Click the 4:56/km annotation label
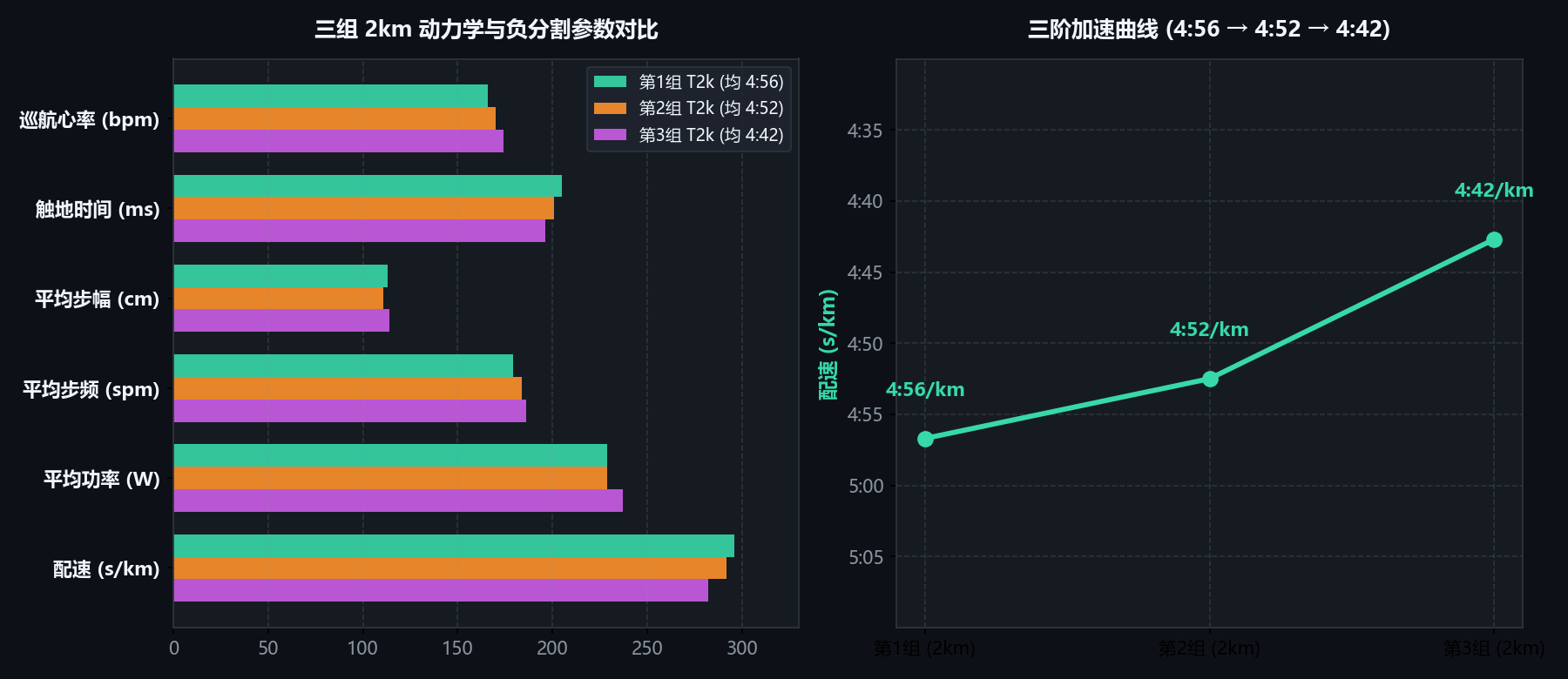Screen dimensions: 1568x679 point(925,389)
